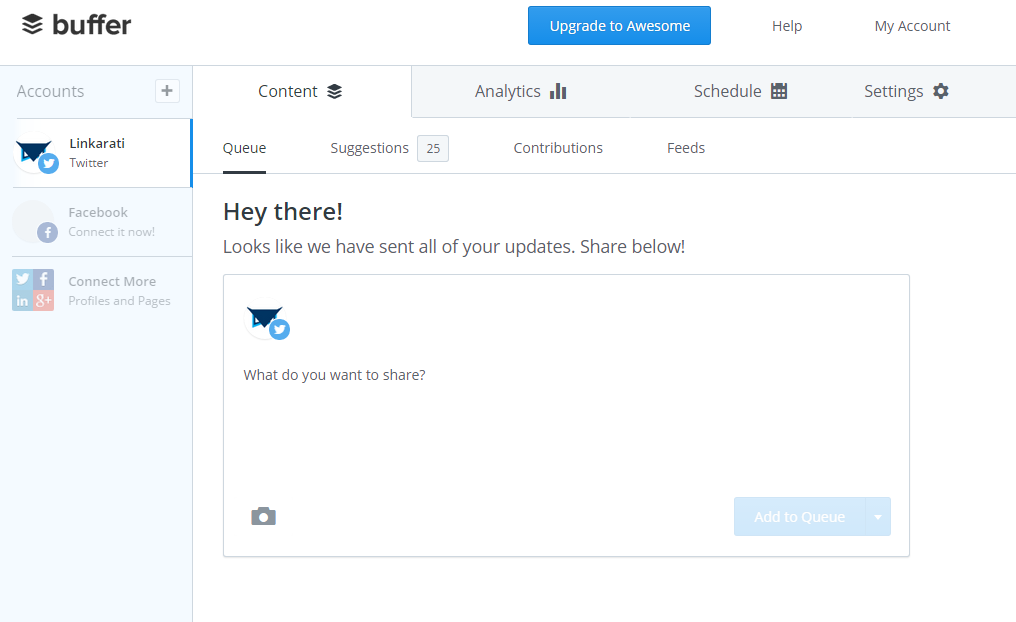Click the 'Hey there!' heading
1016x622 pixels.
click(283, 212)
